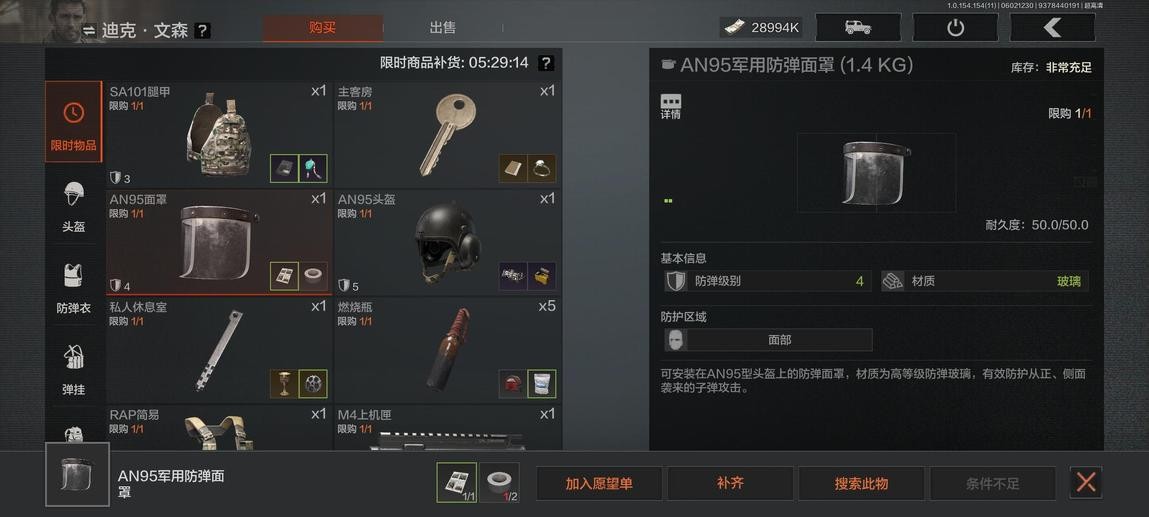The width and height of the screenshot is (1149, 517).
Task: Click the 搜索此物 button
Action: point(861,483)
